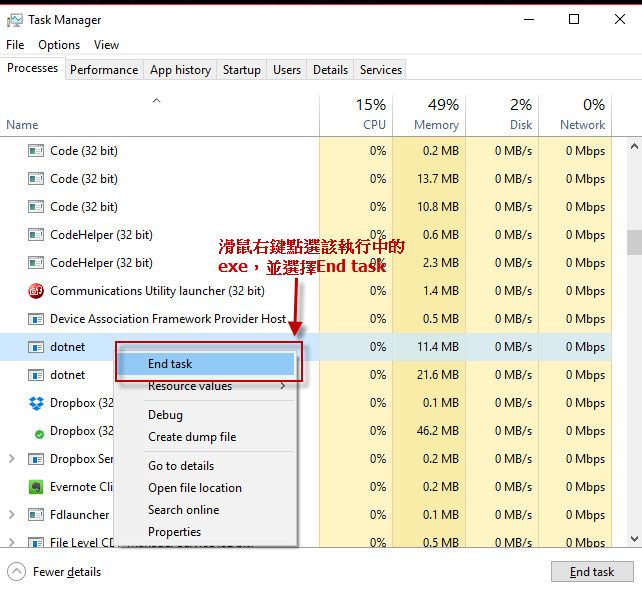Choose End task from the context menu
This screenshot has width=642, height=594.
pos(170,364)
